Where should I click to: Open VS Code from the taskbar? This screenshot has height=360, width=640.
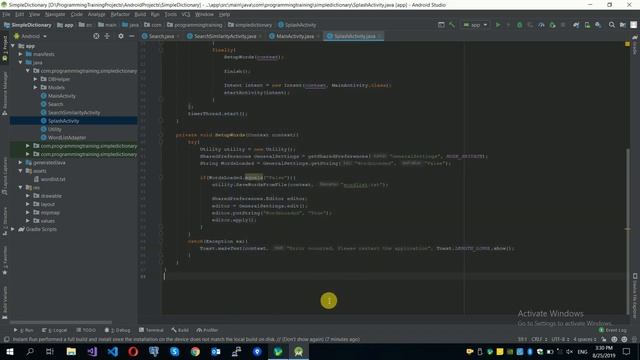113,351
